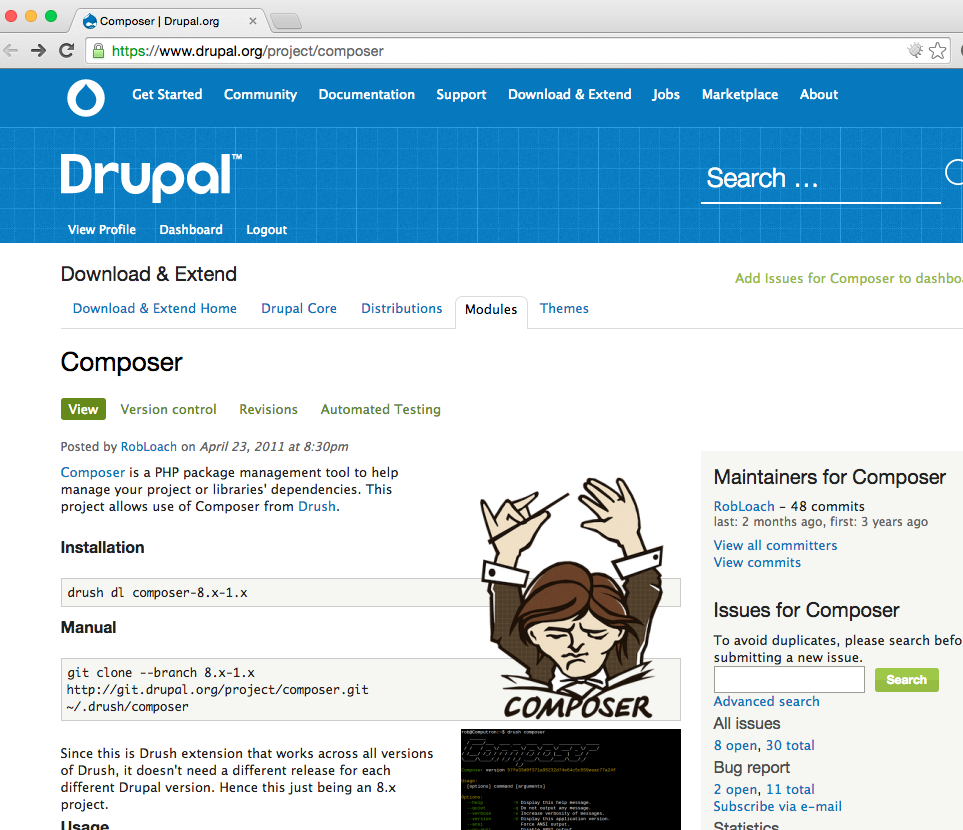
Task: Click the green SSL padlock icon
Action: point(98,51)
